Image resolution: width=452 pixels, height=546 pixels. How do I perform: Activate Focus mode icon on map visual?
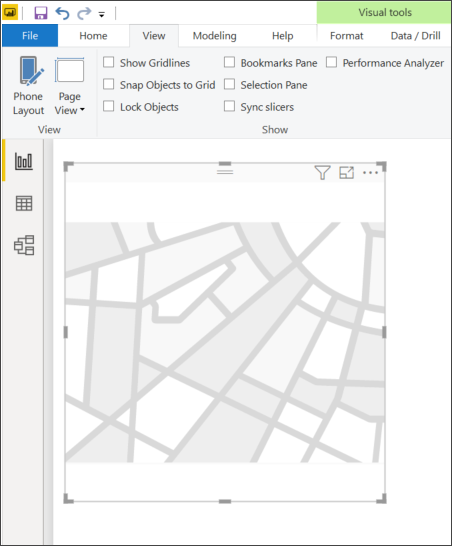click(x=346, y=172)
